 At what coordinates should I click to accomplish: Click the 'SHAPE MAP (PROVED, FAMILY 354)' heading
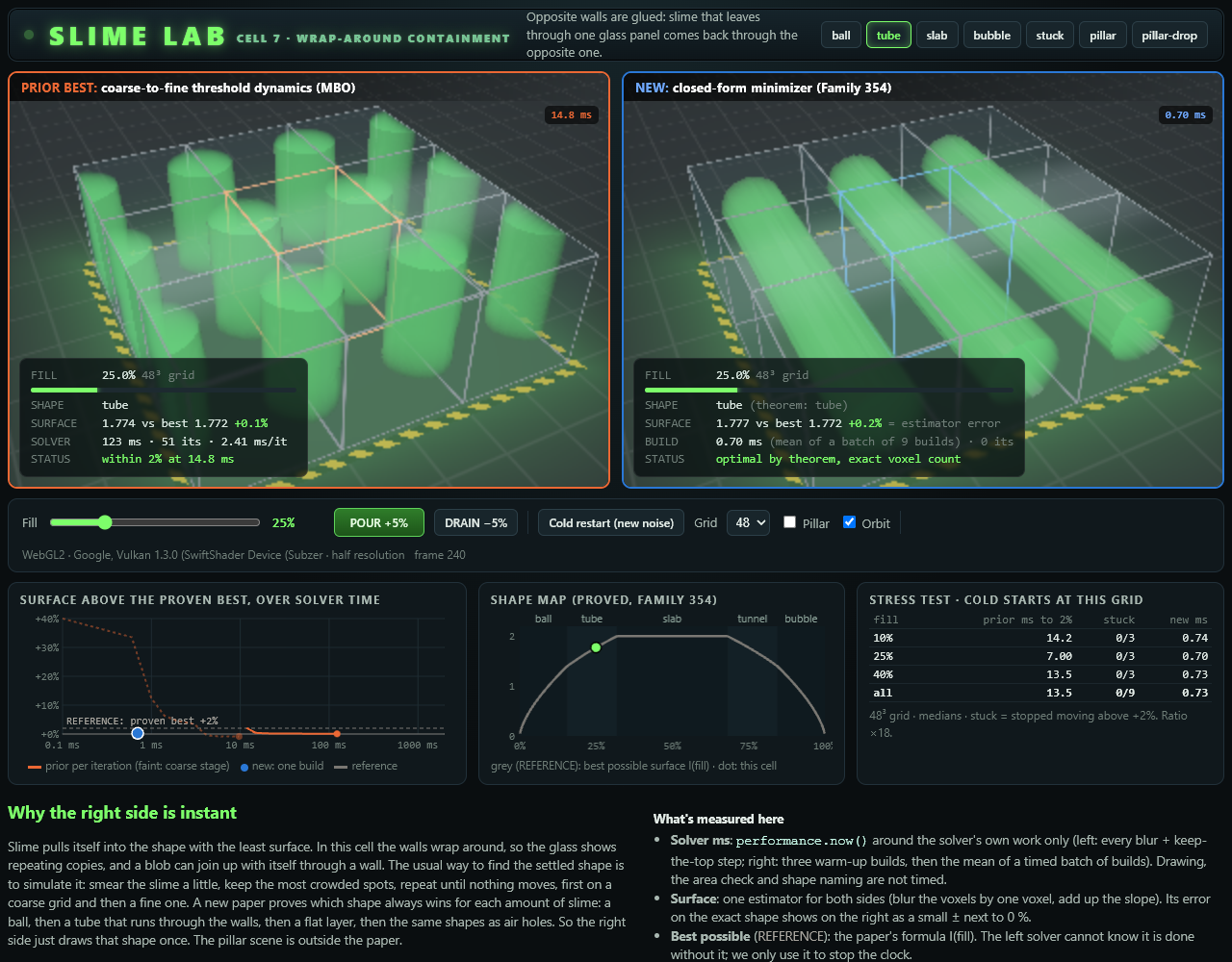[x=603, y=599]
